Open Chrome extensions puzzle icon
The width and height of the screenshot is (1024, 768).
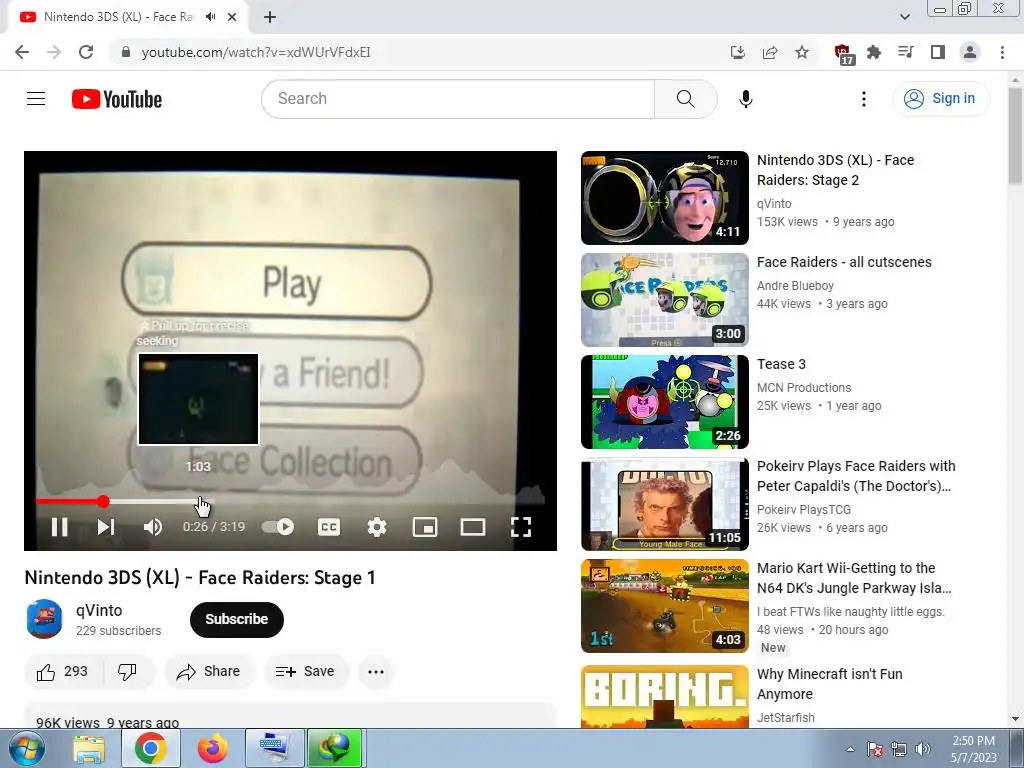click(874, 52)
